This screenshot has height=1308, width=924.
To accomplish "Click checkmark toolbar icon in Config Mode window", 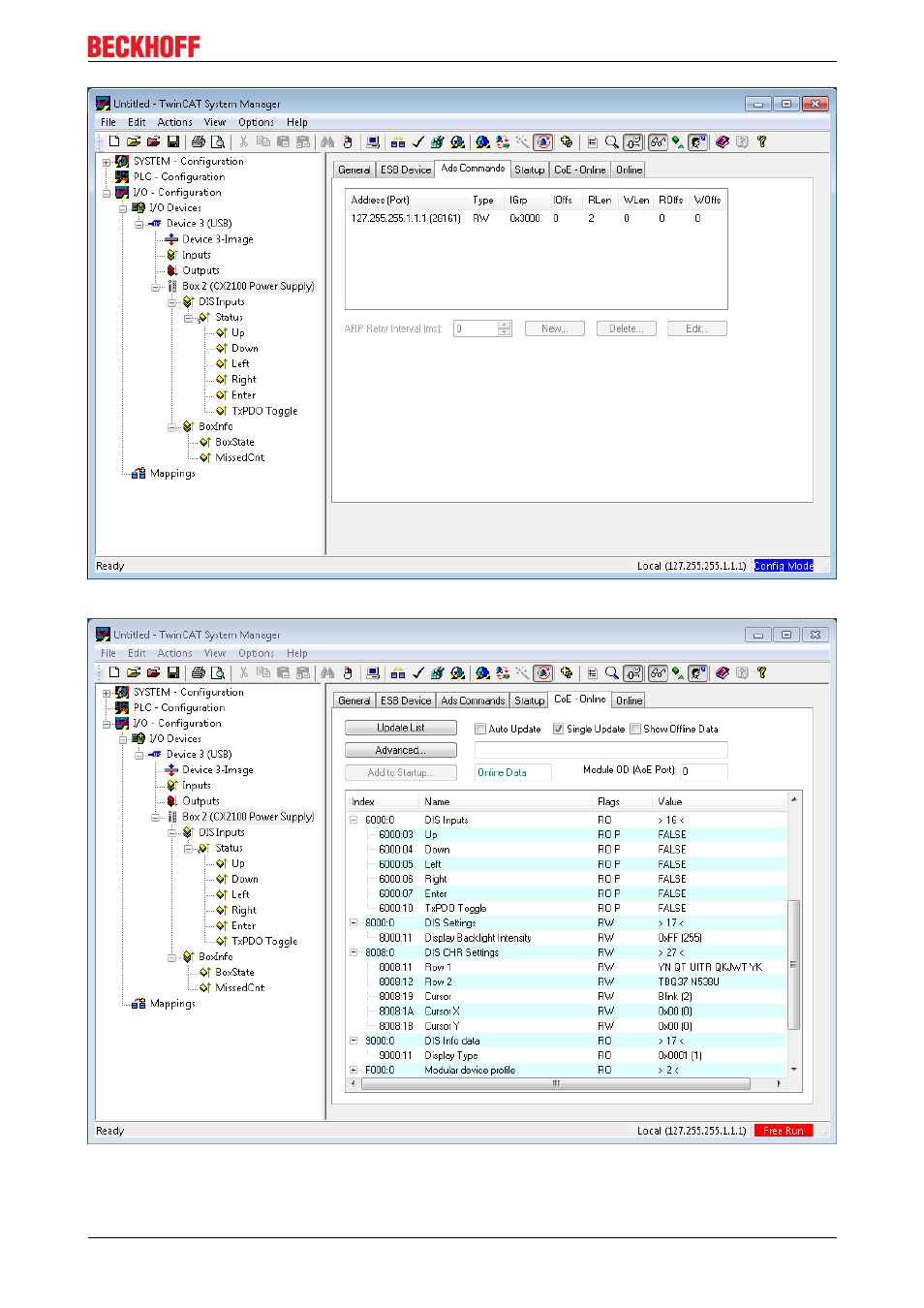I will click(x=418, y=141).
